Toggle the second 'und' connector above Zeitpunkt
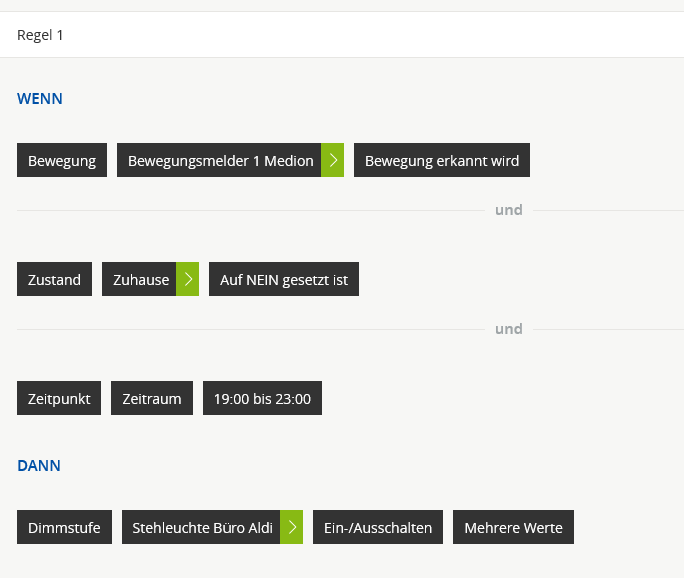This screenshot has width=684, height=578. [508, 329]
